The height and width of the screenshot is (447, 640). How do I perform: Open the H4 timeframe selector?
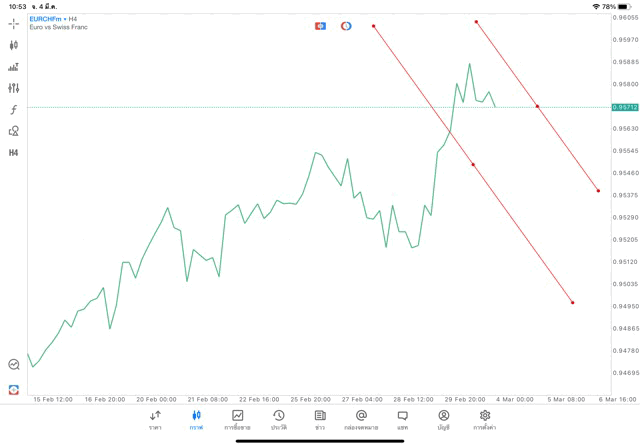[x=13, y=153]
